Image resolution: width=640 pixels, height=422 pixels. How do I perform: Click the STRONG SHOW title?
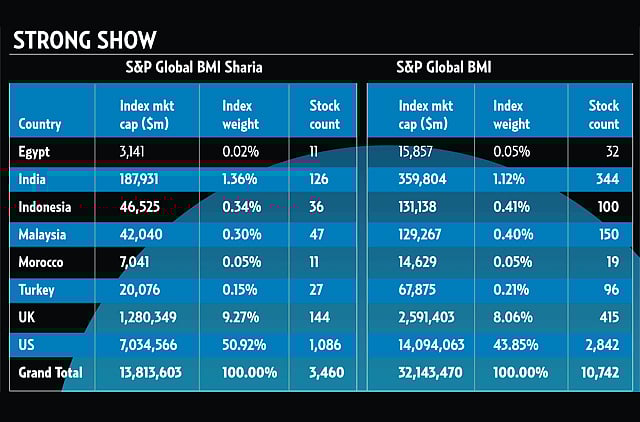84,41
